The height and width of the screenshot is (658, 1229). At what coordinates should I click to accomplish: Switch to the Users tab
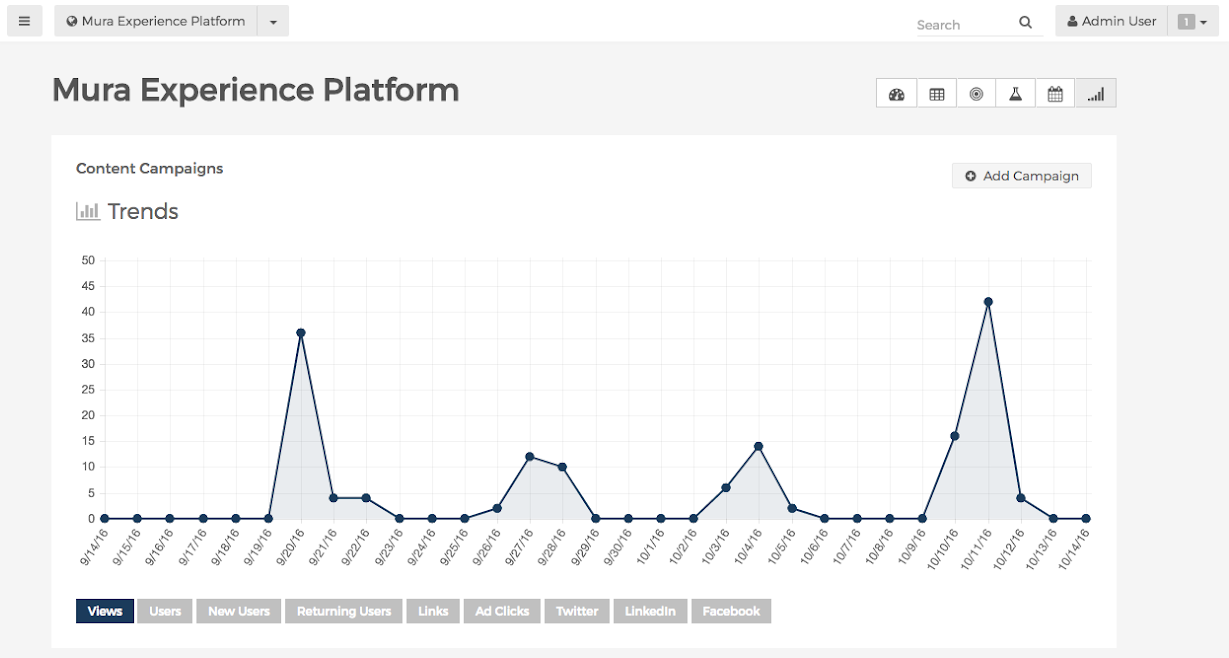(x=165, y=611)
